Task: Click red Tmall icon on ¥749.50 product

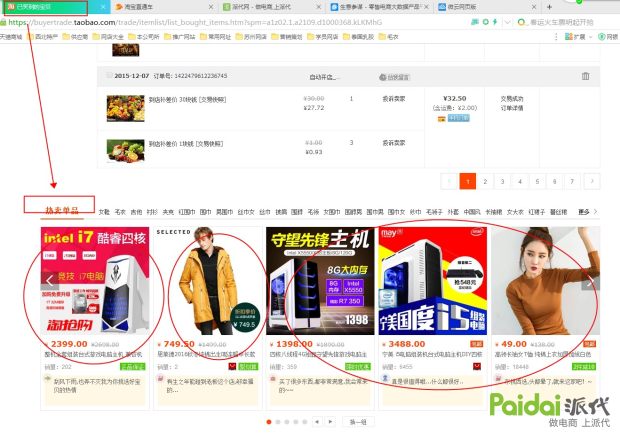Action: 232,367
